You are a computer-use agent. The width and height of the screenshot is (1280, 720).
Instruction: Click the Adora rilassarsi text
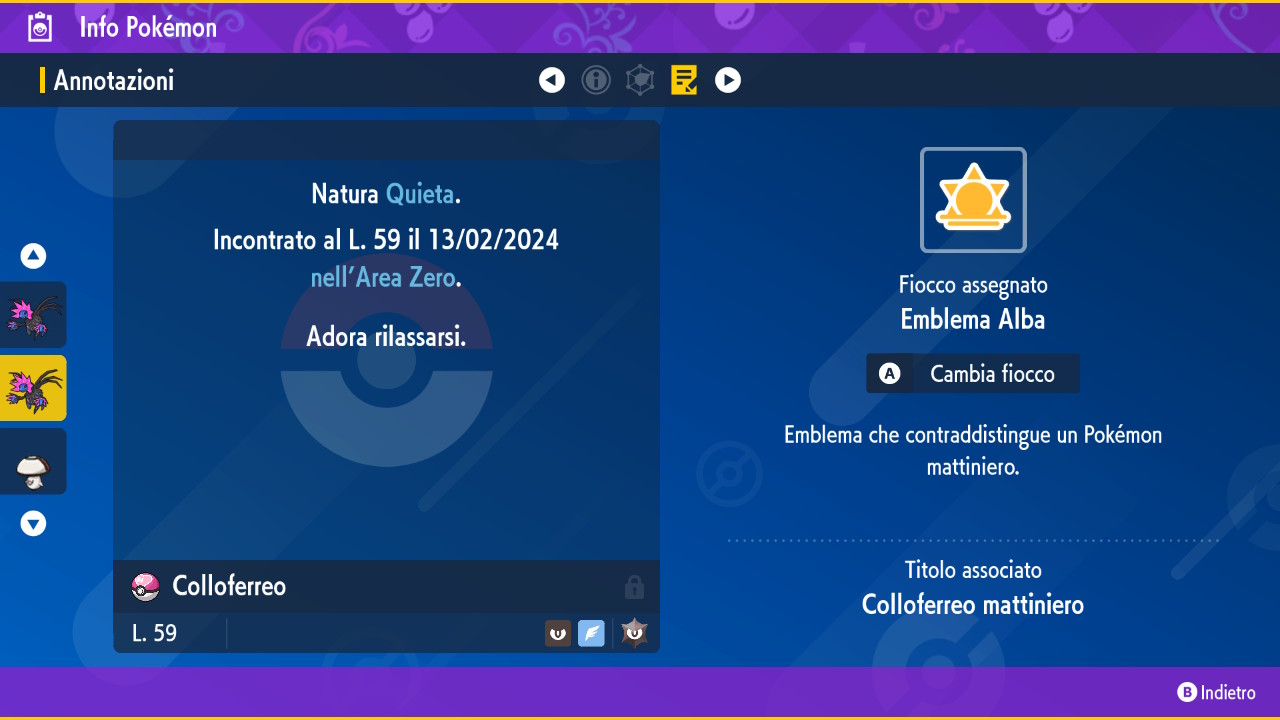pos(386,336)
